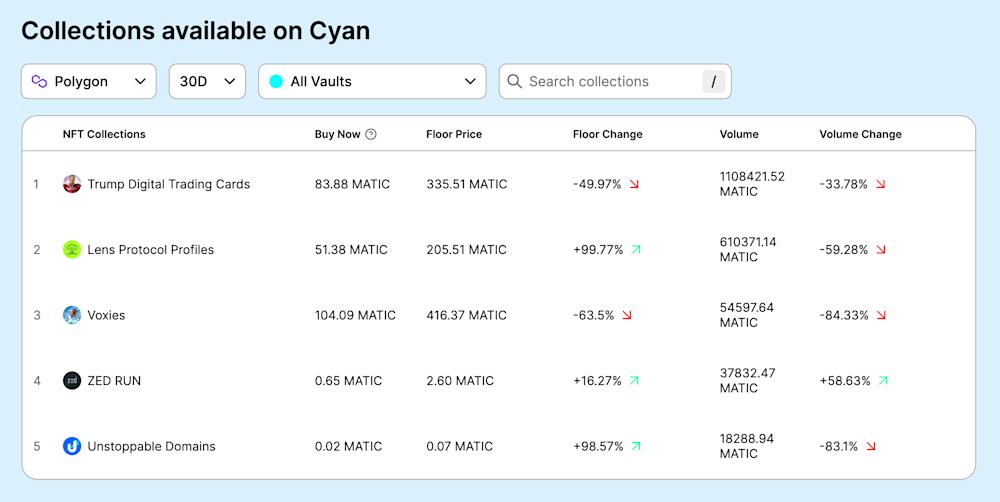Click the 51.38 MATIC buy now price

coord(351,249)
